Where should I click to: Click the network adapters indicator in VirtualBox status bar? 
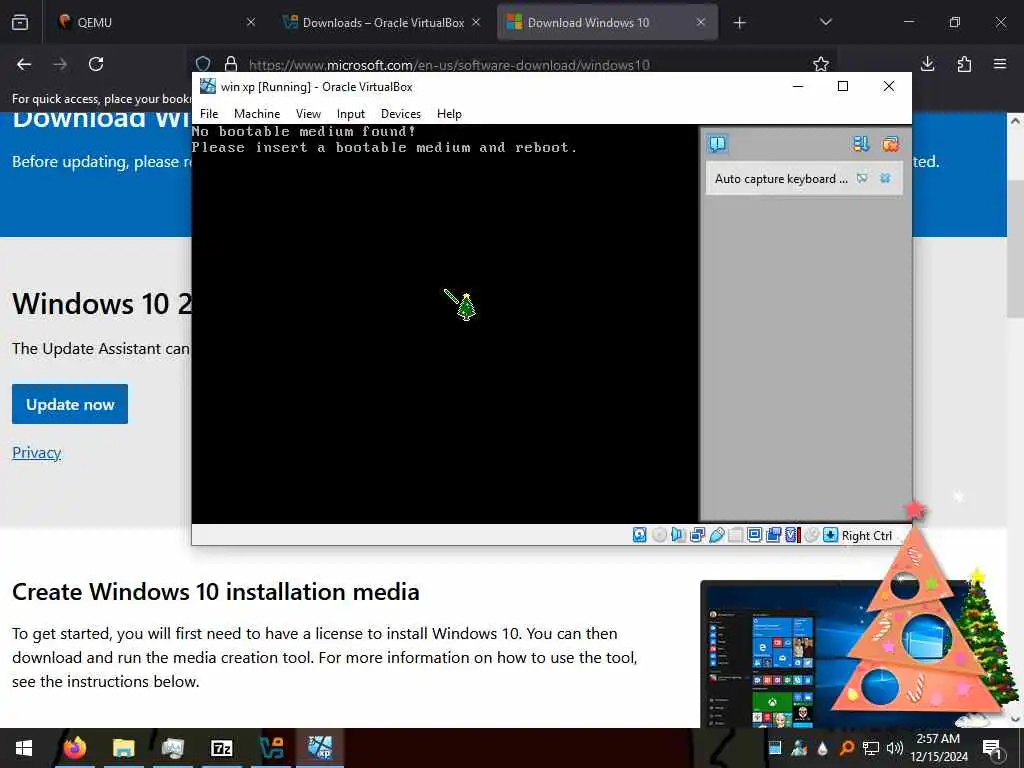[697, 536]
